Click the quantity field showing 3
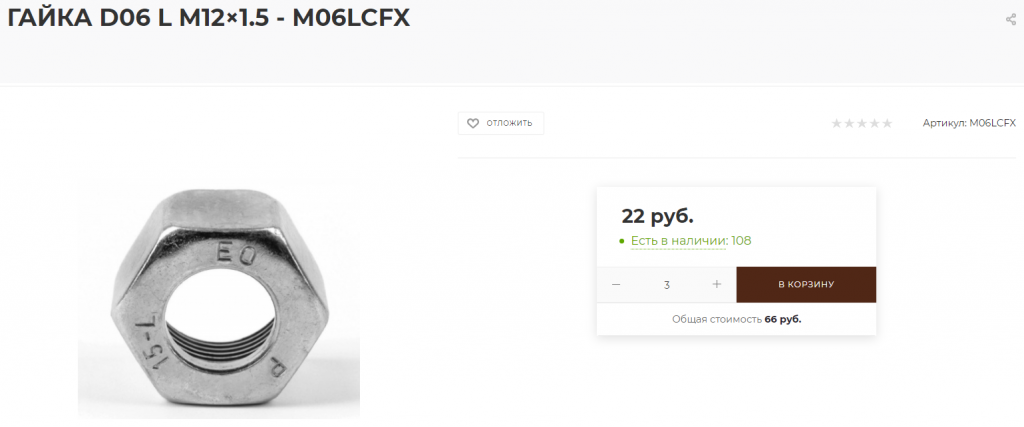 click(666, 285)
